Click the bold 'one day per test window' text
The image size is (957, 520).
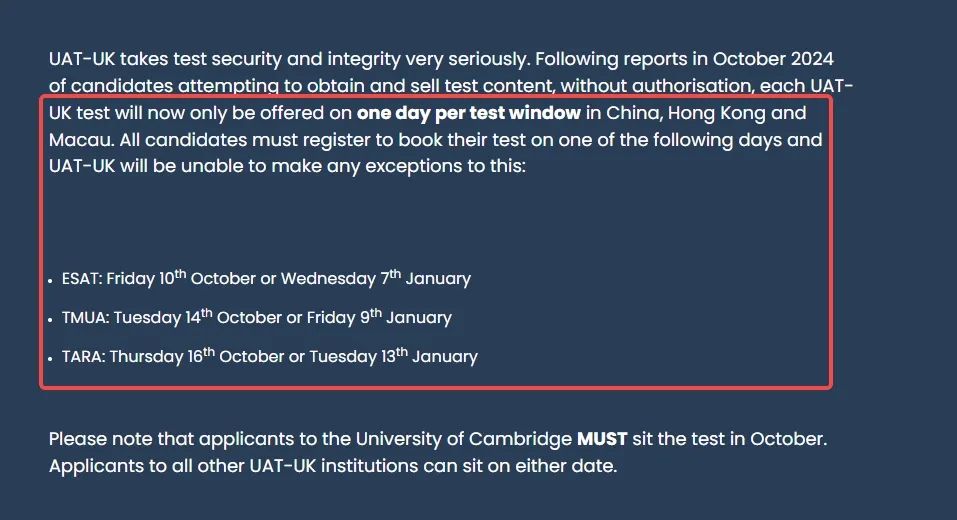pyautogui.click(x=468, y=113)
